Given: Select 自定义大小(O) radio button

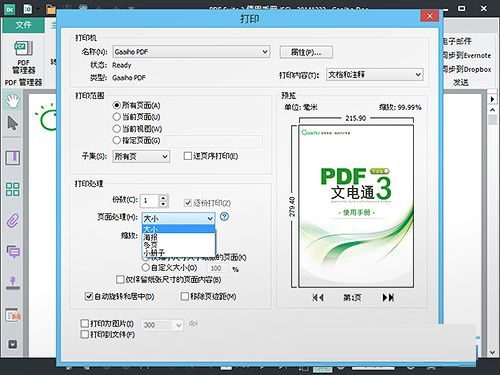Looking at the screenshot, I should [x=146, y=268].
